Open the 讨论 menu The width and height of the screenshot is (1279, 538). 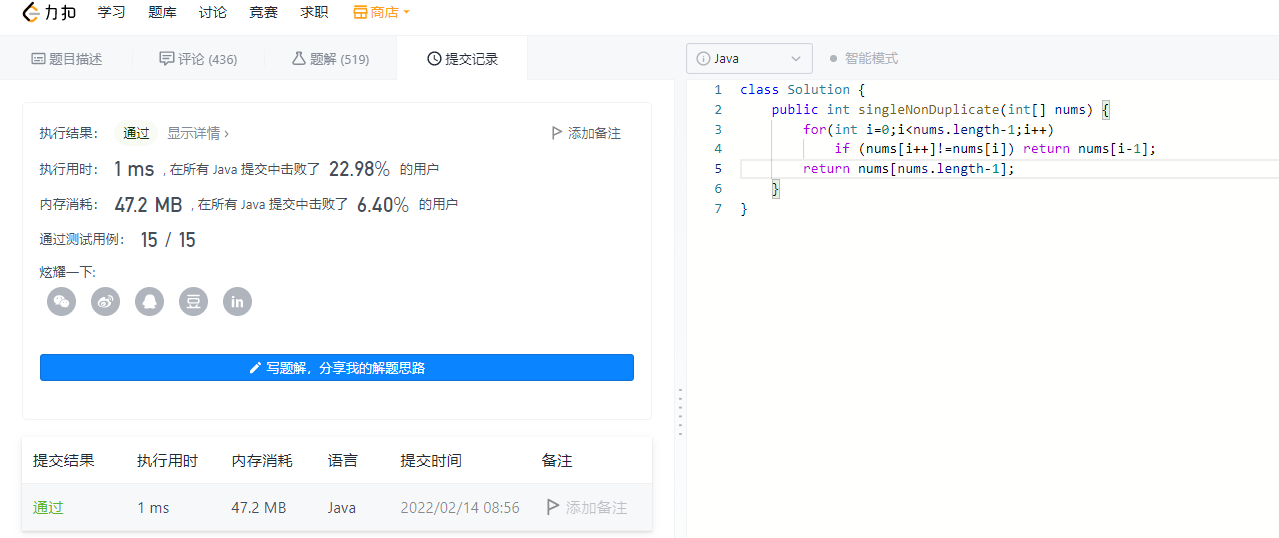pyautogui.click(x=213, y=13)
